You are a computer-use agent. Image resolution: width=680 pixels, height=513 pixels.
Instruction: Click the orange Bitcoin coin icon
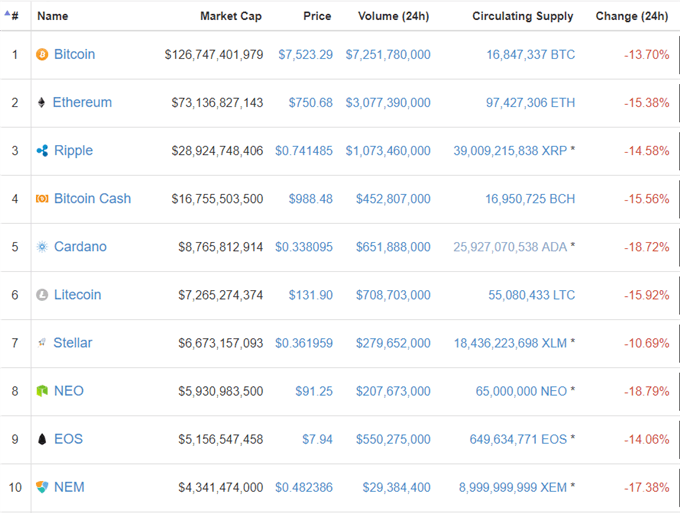pyautogui.click(x=42, y=55)
